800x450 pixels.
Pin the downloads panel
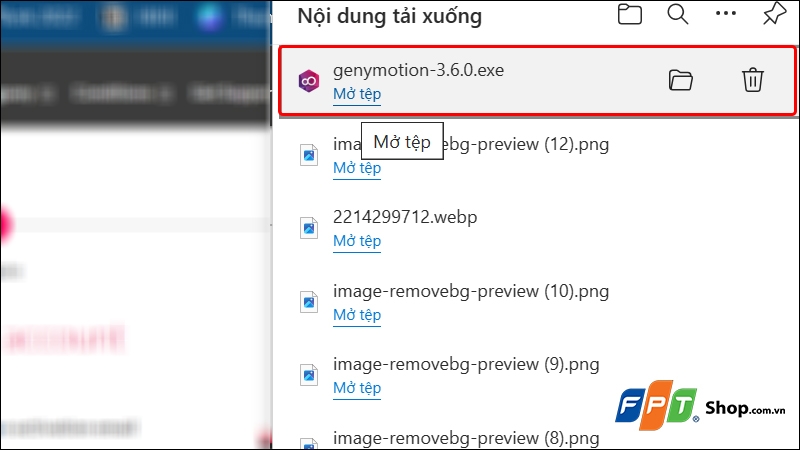tap(774, 14)
